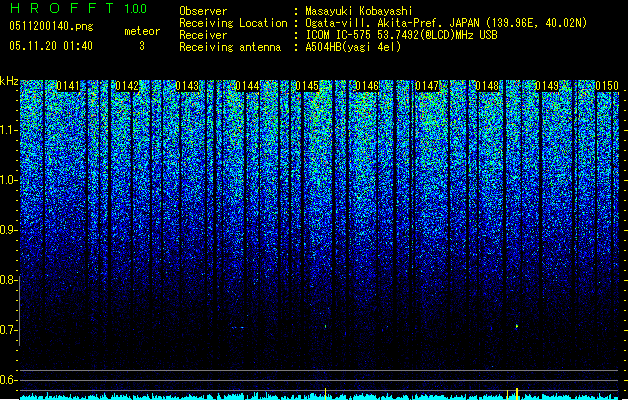
Task: Click the kHz axis unit label
Action: point(9,81)
